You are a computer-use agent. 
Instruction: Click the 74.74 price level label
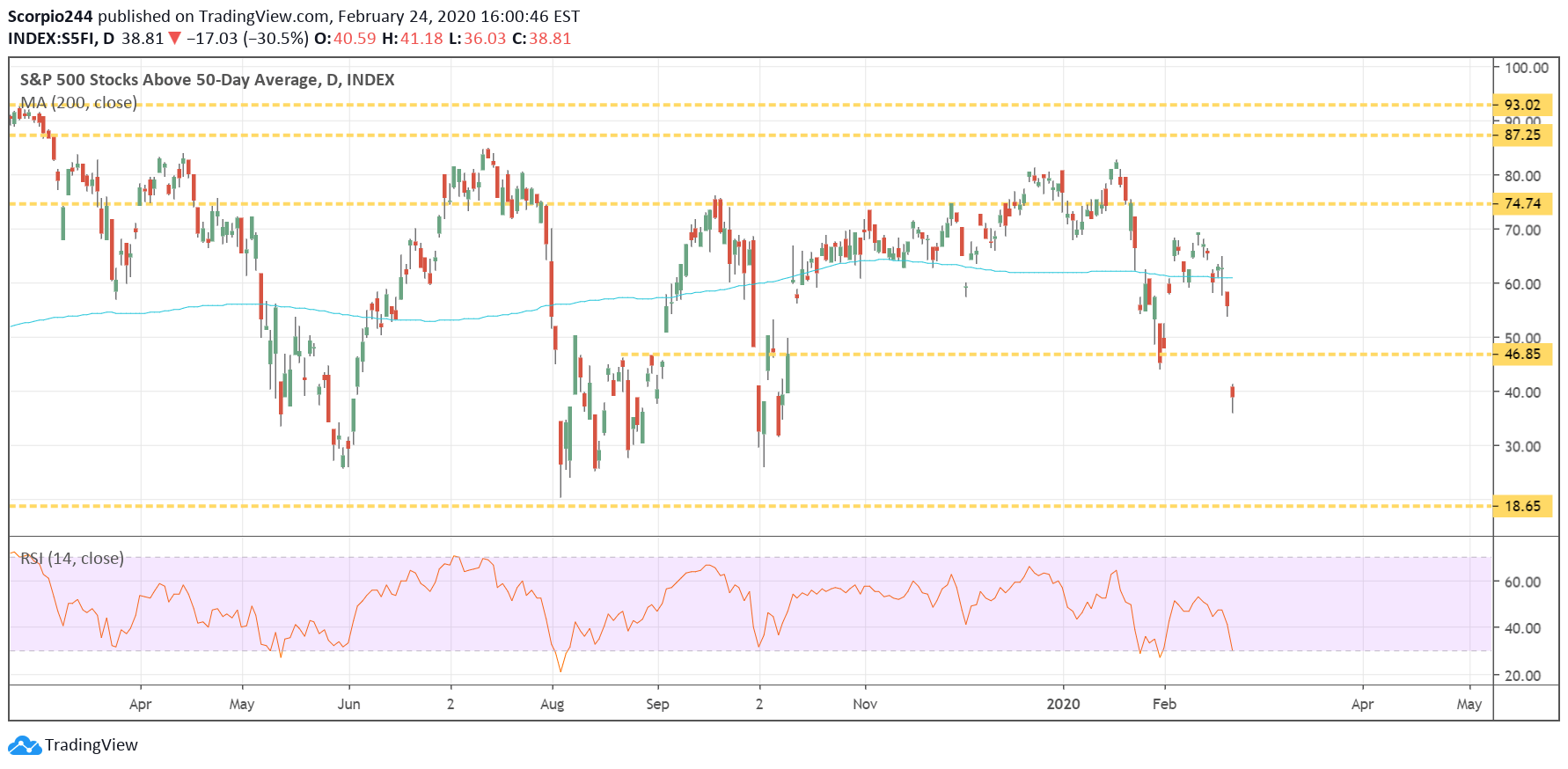click(x=1522, y=204)
